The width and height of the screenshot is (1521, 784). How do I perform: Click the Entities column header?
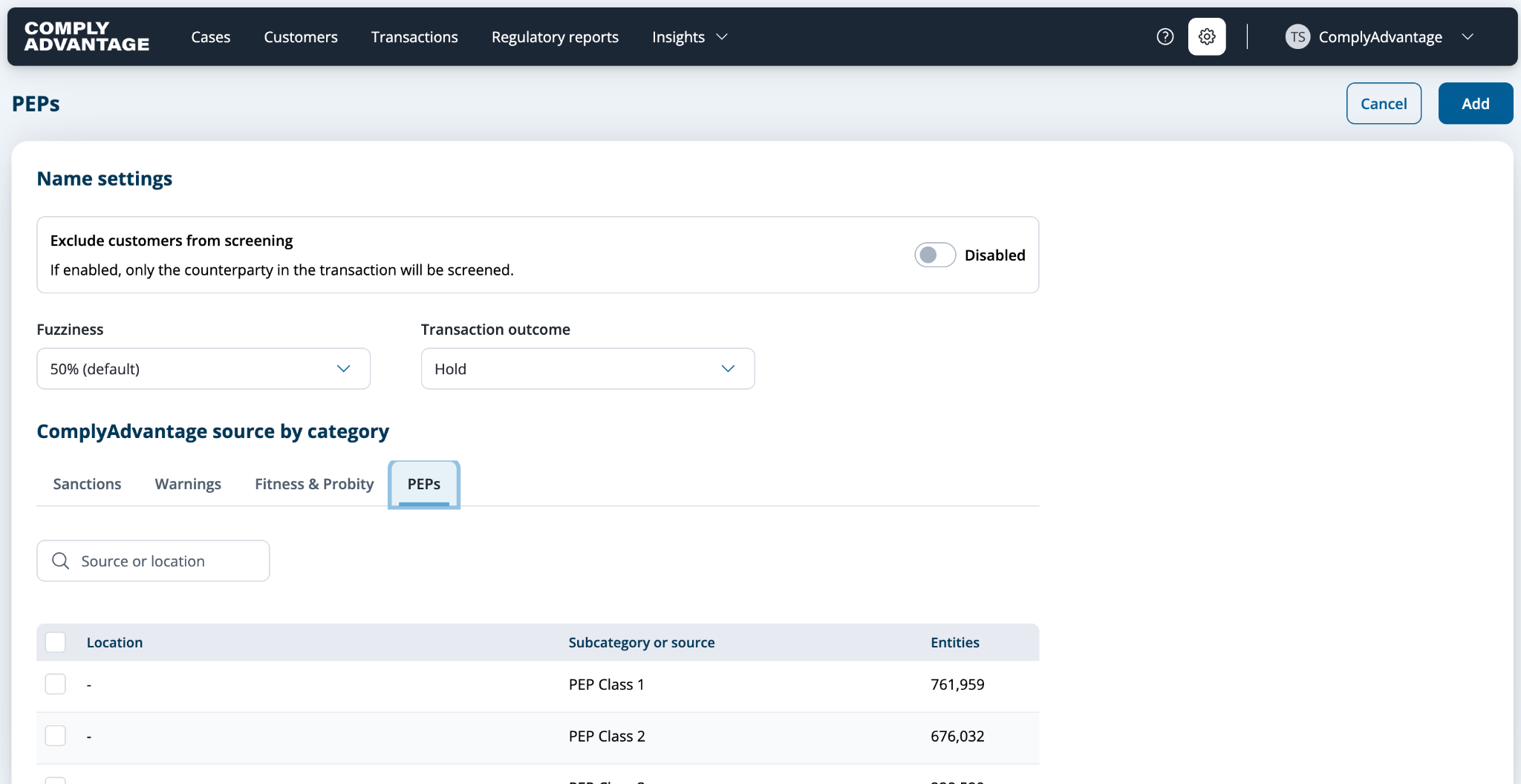pyautogui.click(x=955, y=642)
